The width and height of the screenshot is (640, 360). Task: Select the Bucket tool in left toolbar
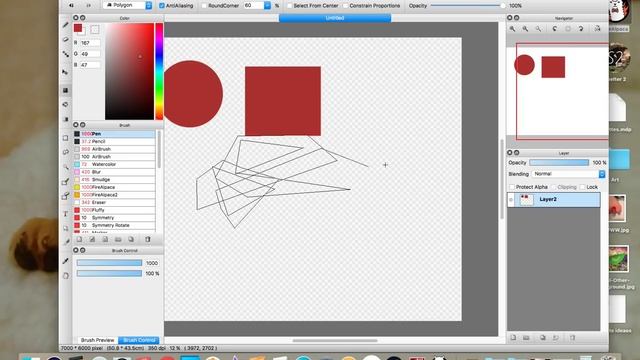coord(65,104)
